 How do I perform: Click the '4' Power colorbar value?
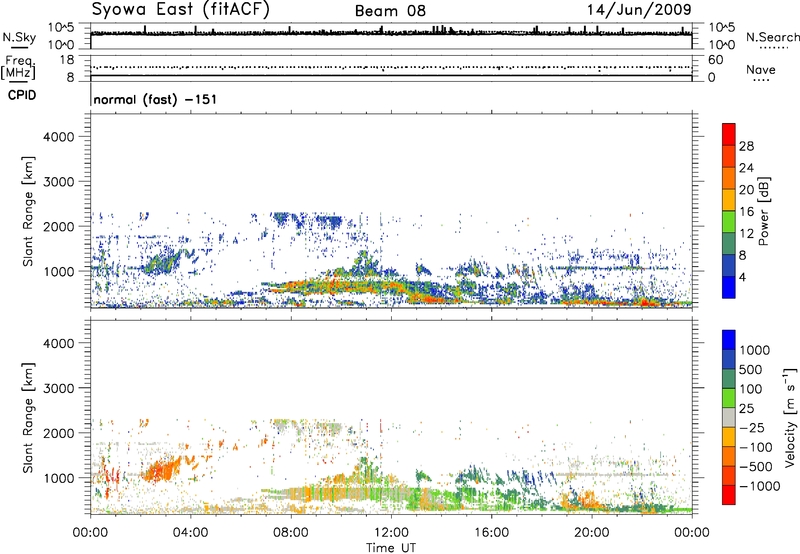tap(743, 278)
